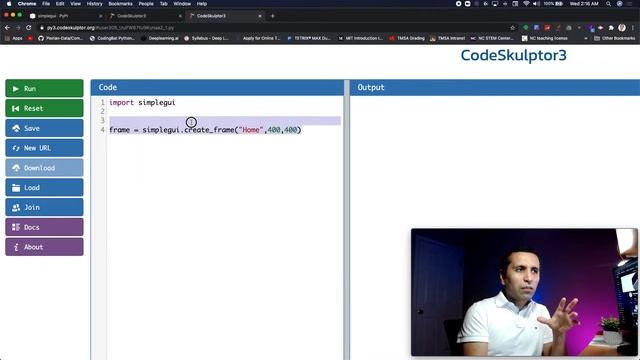Open the Syllabus - Deep L bookmark
Image resolution: width=640 pixels, height=360 pixels.
pos(206,38)
